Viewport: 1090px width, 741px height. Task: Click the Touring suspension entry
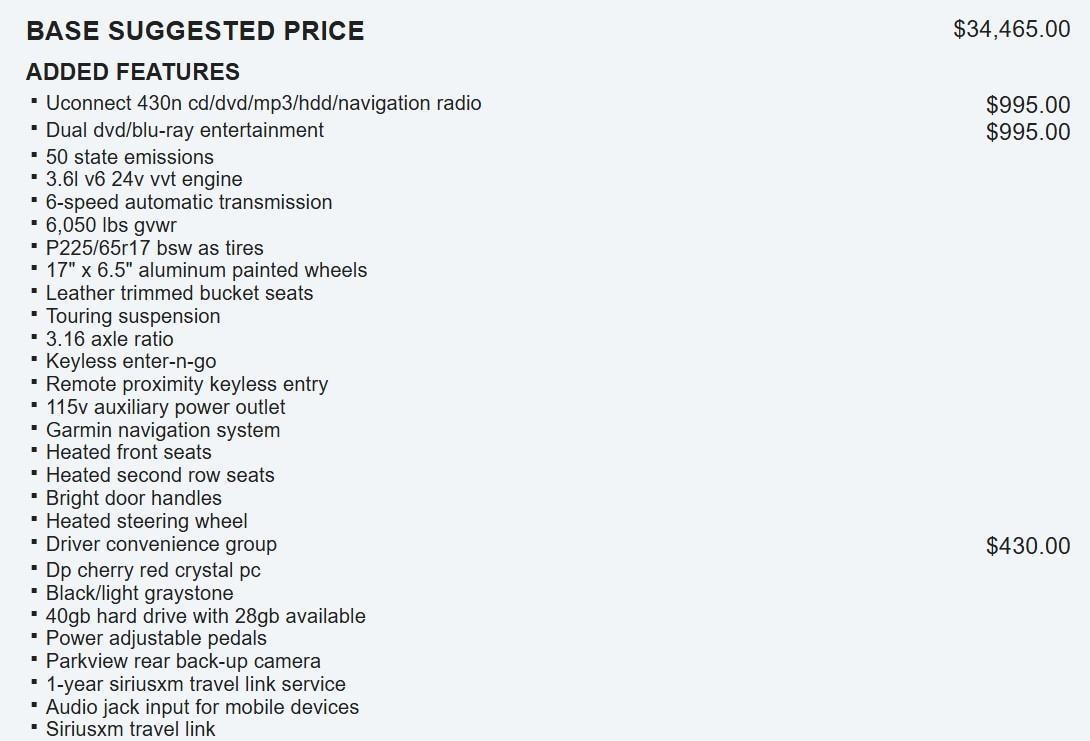pos(133,316)
